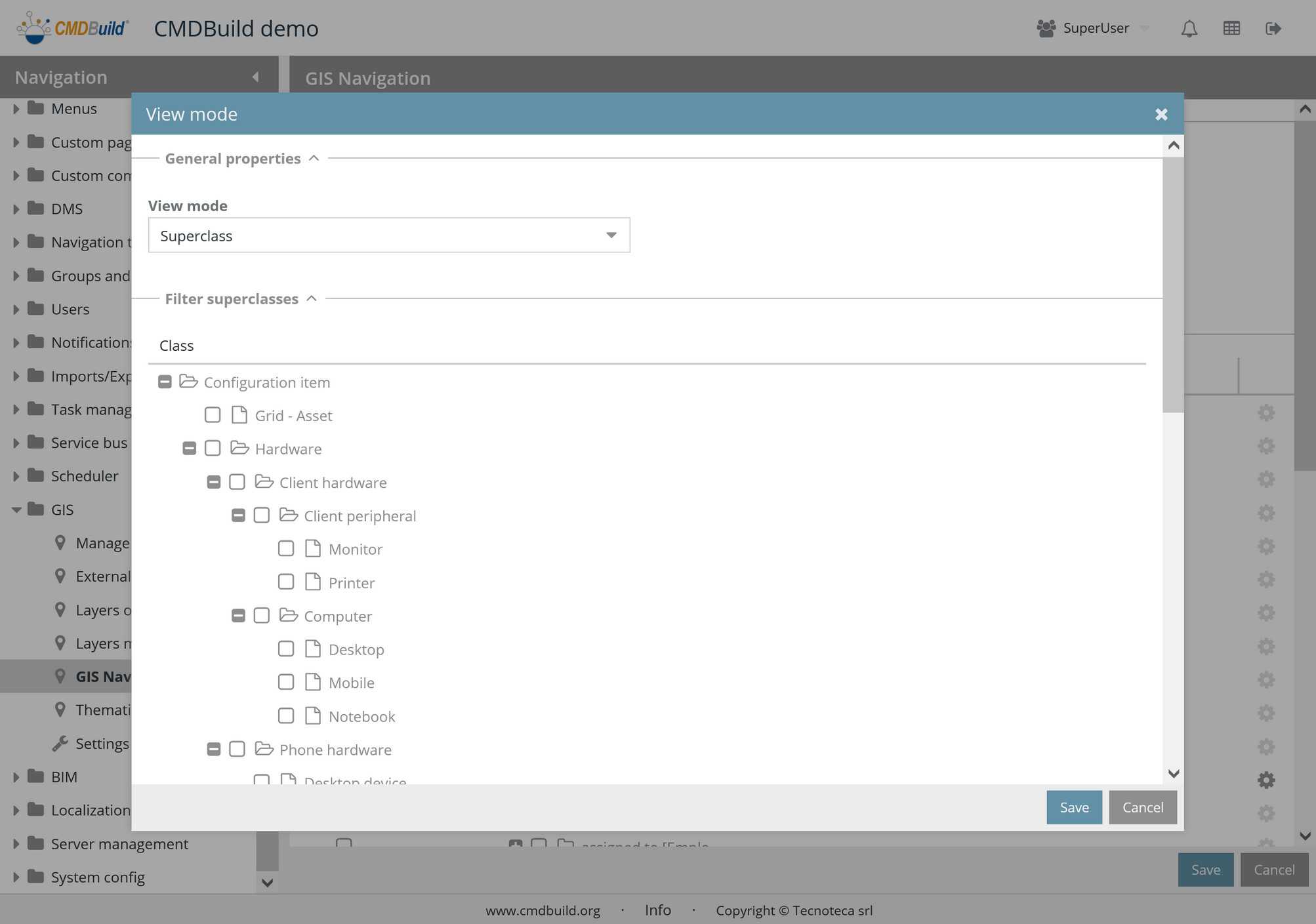The height and width of the screenshot is (924, 1316).
Task: Collapse the Computer tree node
Action: point(238,616)
